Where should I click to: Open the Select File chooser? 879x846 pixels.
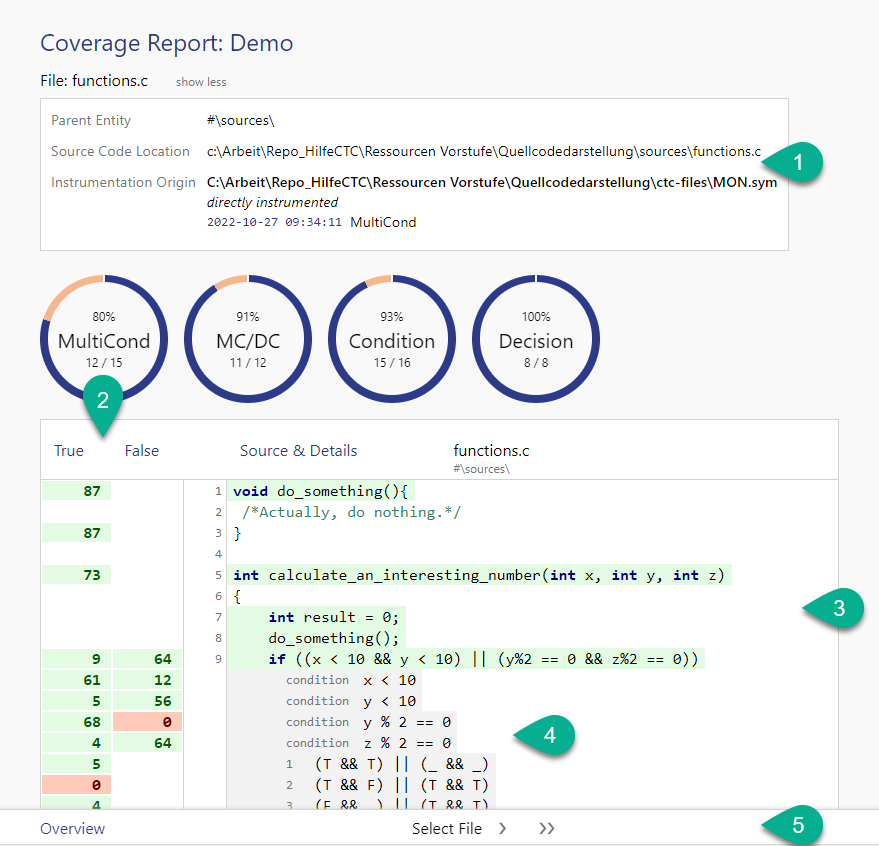pyautogui.click(x=446, y=829)
